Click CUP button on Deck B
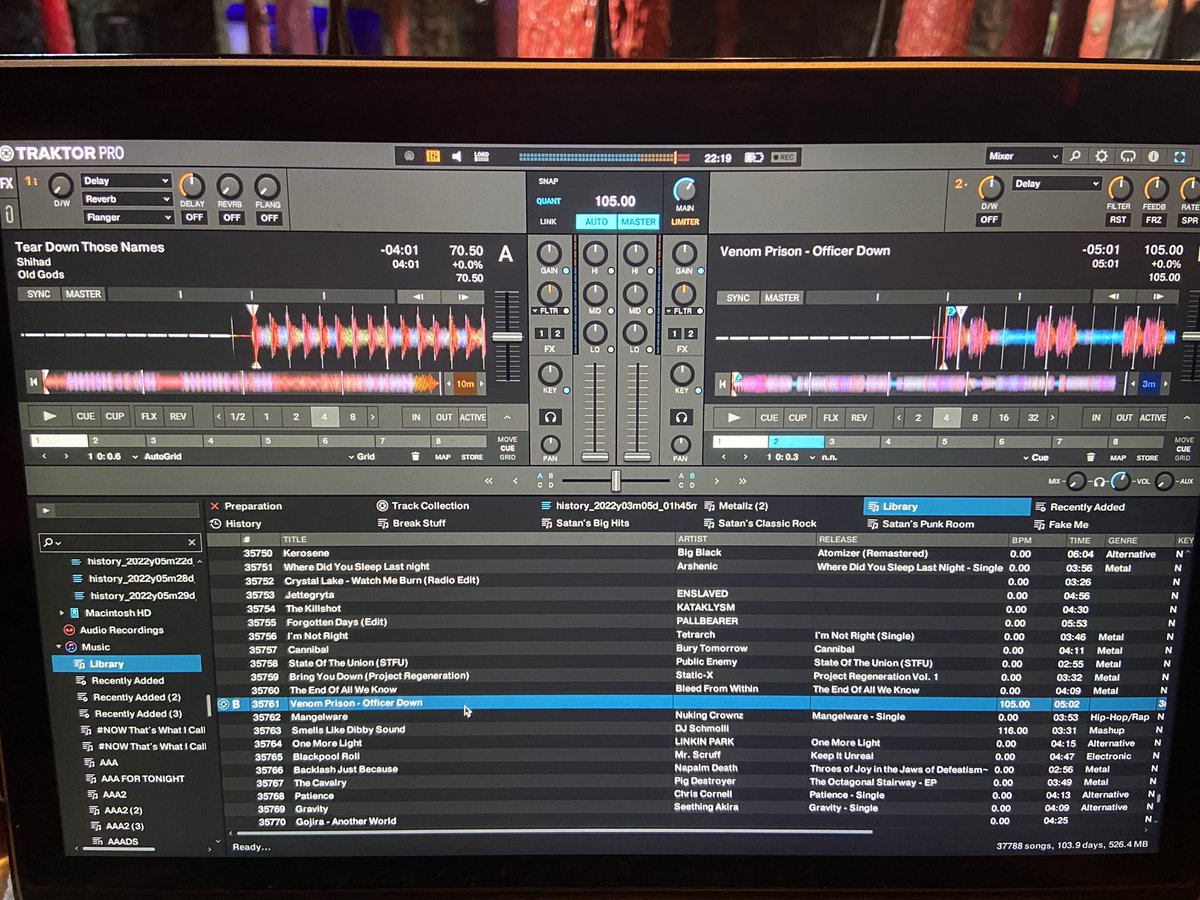Viewport: 1200px width, 900px height. pos(797,418)
